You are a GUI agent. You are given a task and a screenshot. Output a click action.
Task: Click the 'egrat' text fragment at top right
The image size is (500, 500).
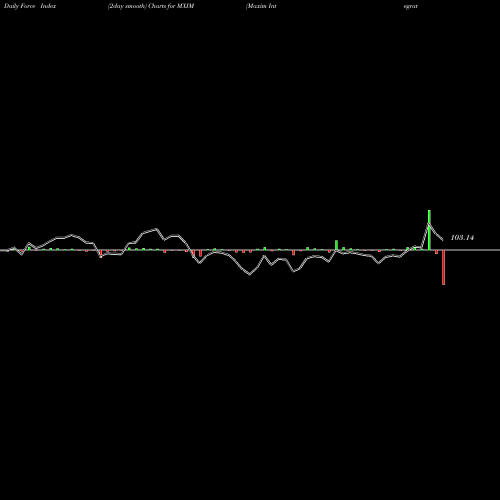(411, 6)
